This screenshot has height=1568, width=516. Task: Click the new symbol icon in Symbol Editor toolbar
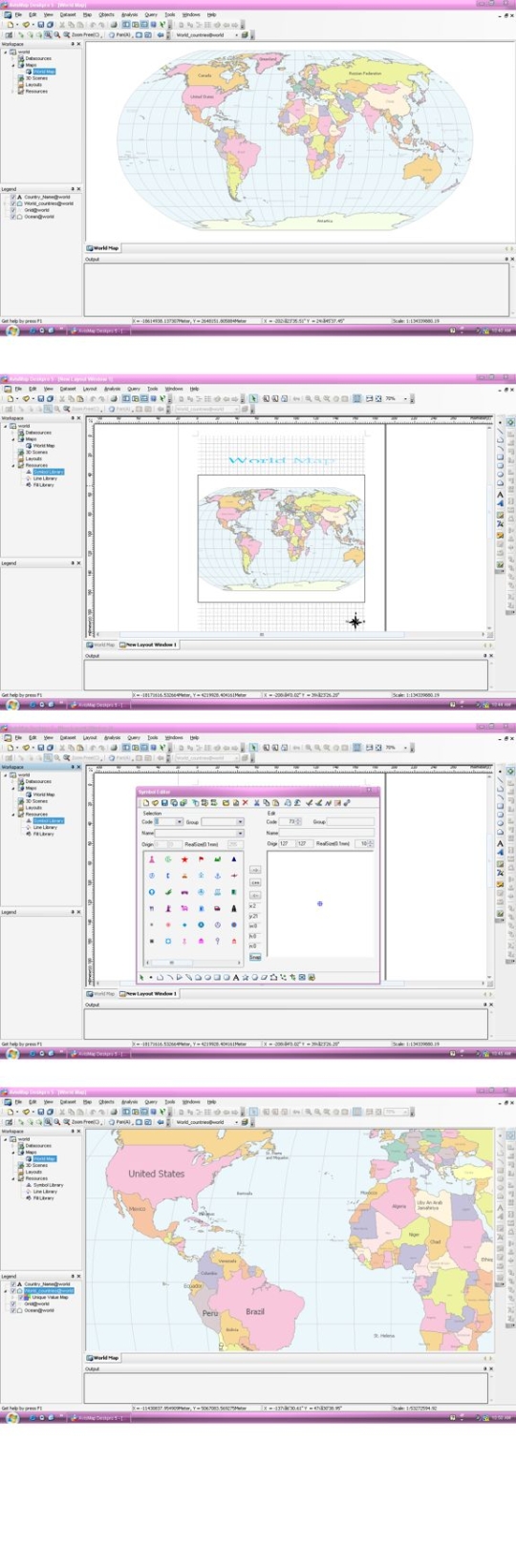click(x=145, y=802)
